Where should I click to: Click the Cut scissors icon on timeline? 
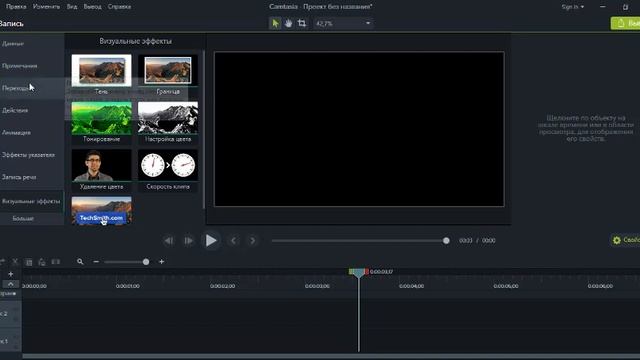click(15, 262)
